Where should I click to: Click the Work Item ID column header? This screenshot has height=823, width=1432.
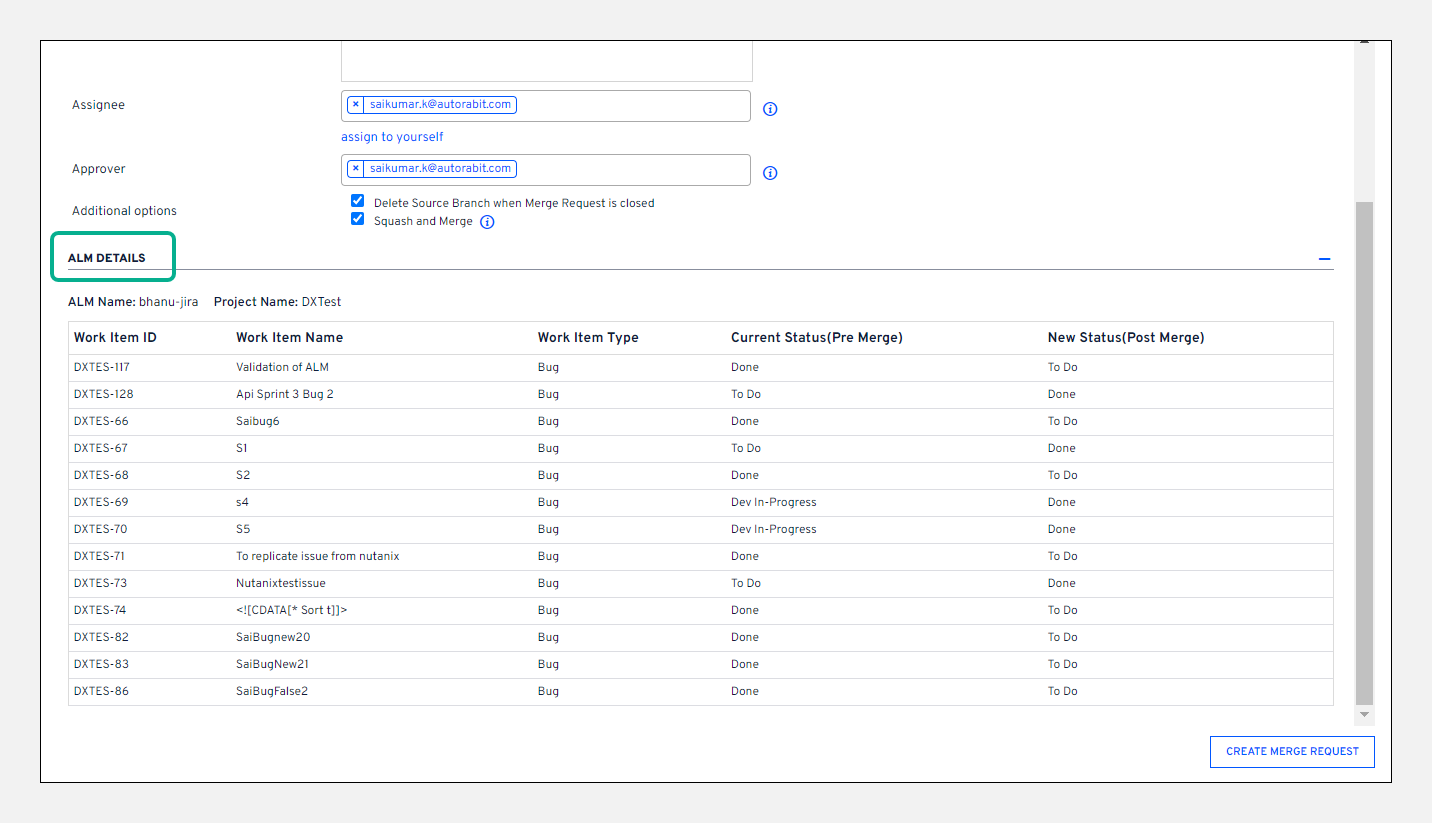(x=115, y=338)
